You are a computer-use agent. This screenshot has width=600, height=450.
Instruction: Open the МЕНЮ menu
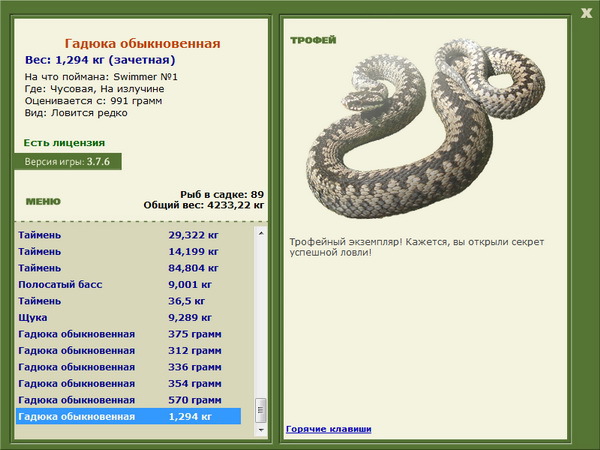[x=43, y=202]
